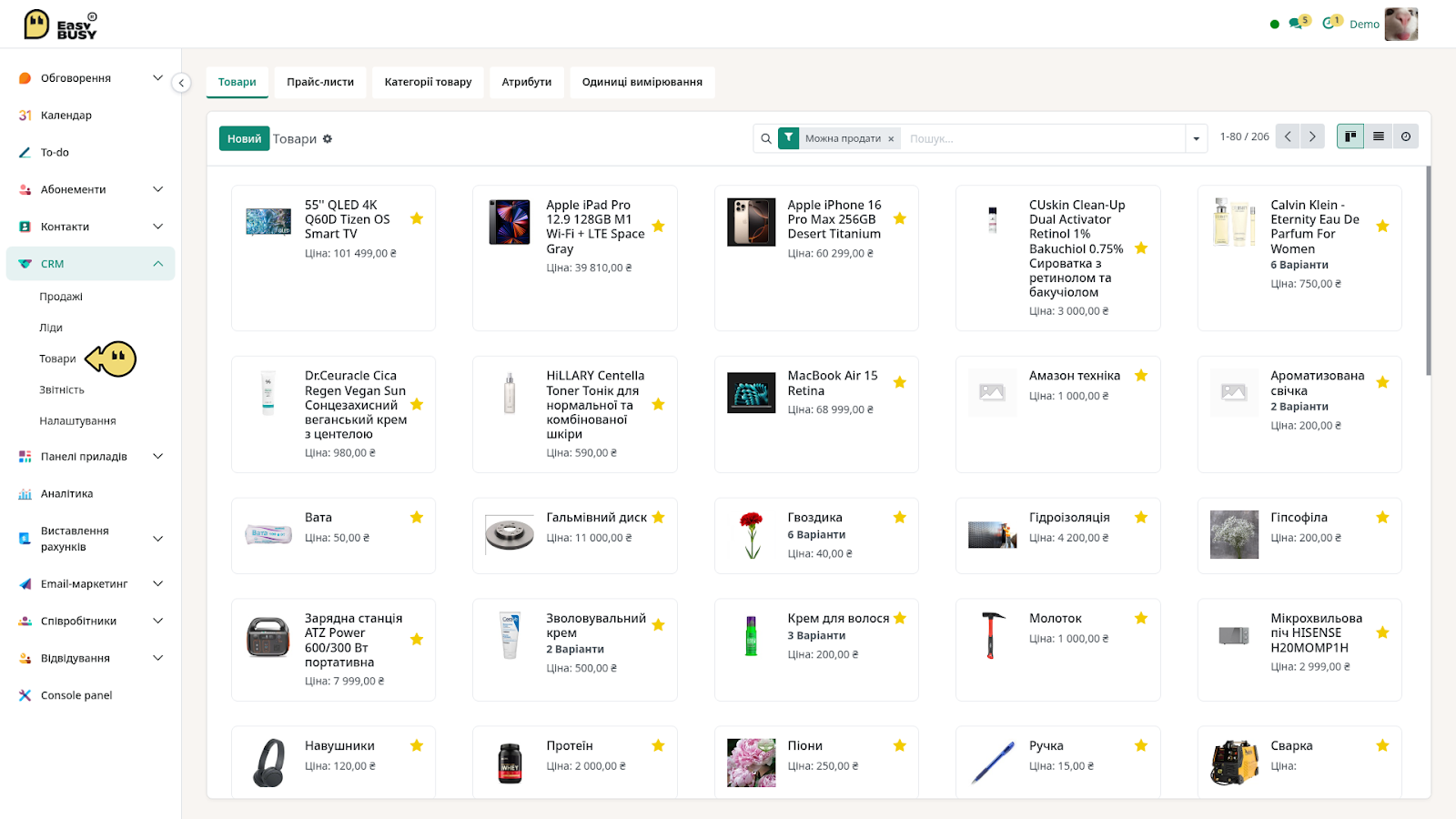Switch to Прайс-листи tab
The height and width of the screenshot is (819, 1456).
click(320, 82)
